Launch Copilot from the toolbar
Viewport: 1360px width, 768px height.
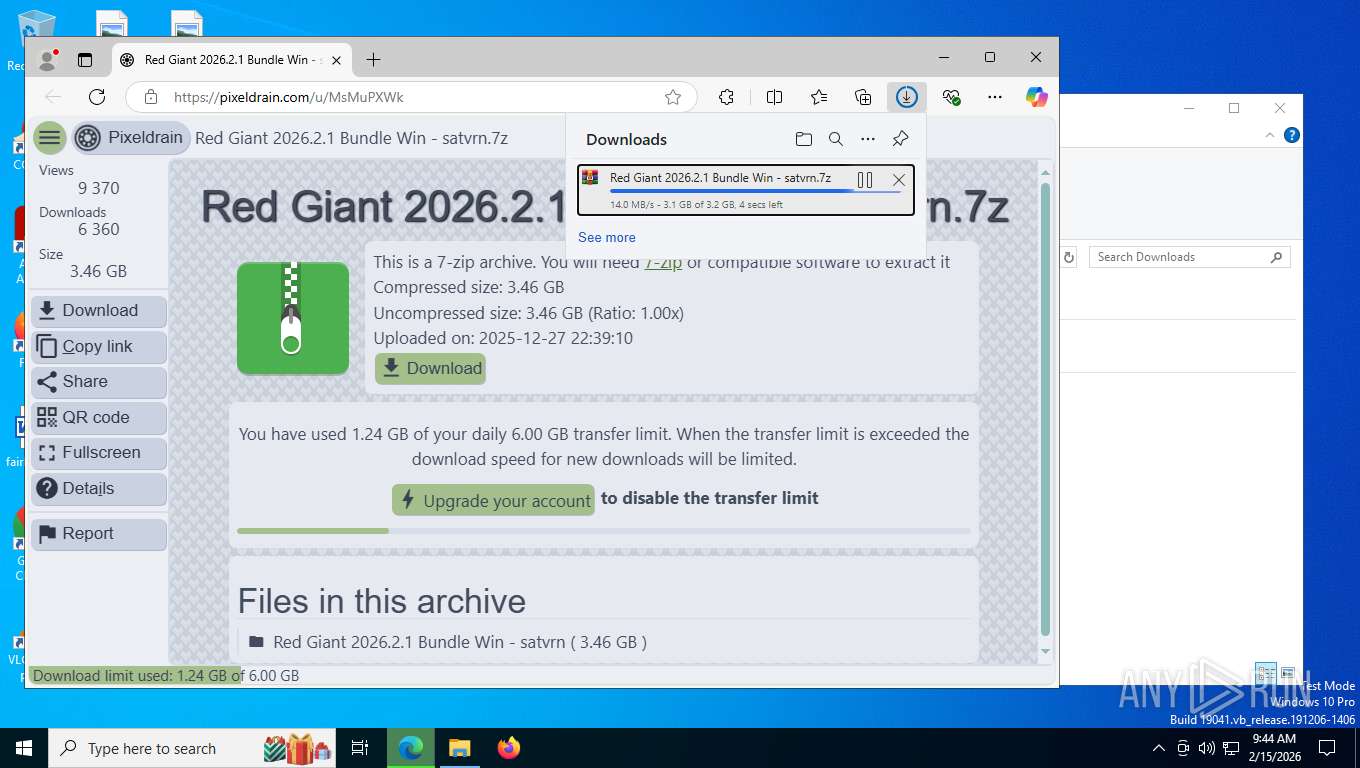tap(1037, 97)
